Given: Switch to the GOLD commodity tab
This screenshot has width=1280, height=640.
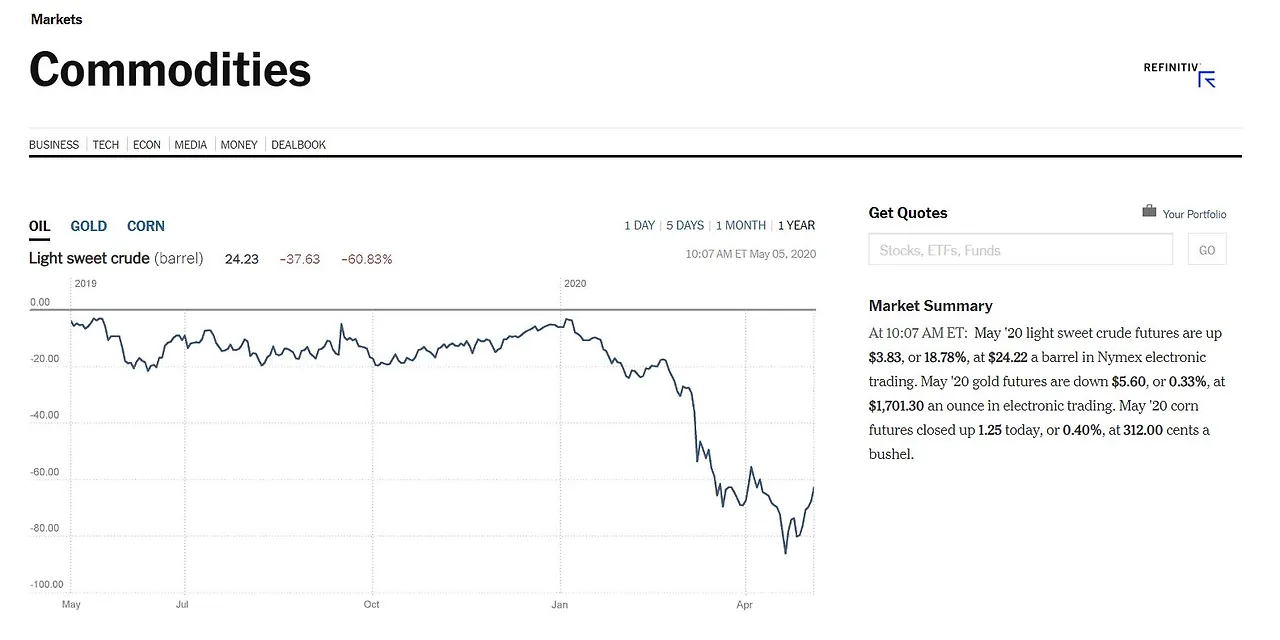Looking at the screenshot, I should 88,226.
